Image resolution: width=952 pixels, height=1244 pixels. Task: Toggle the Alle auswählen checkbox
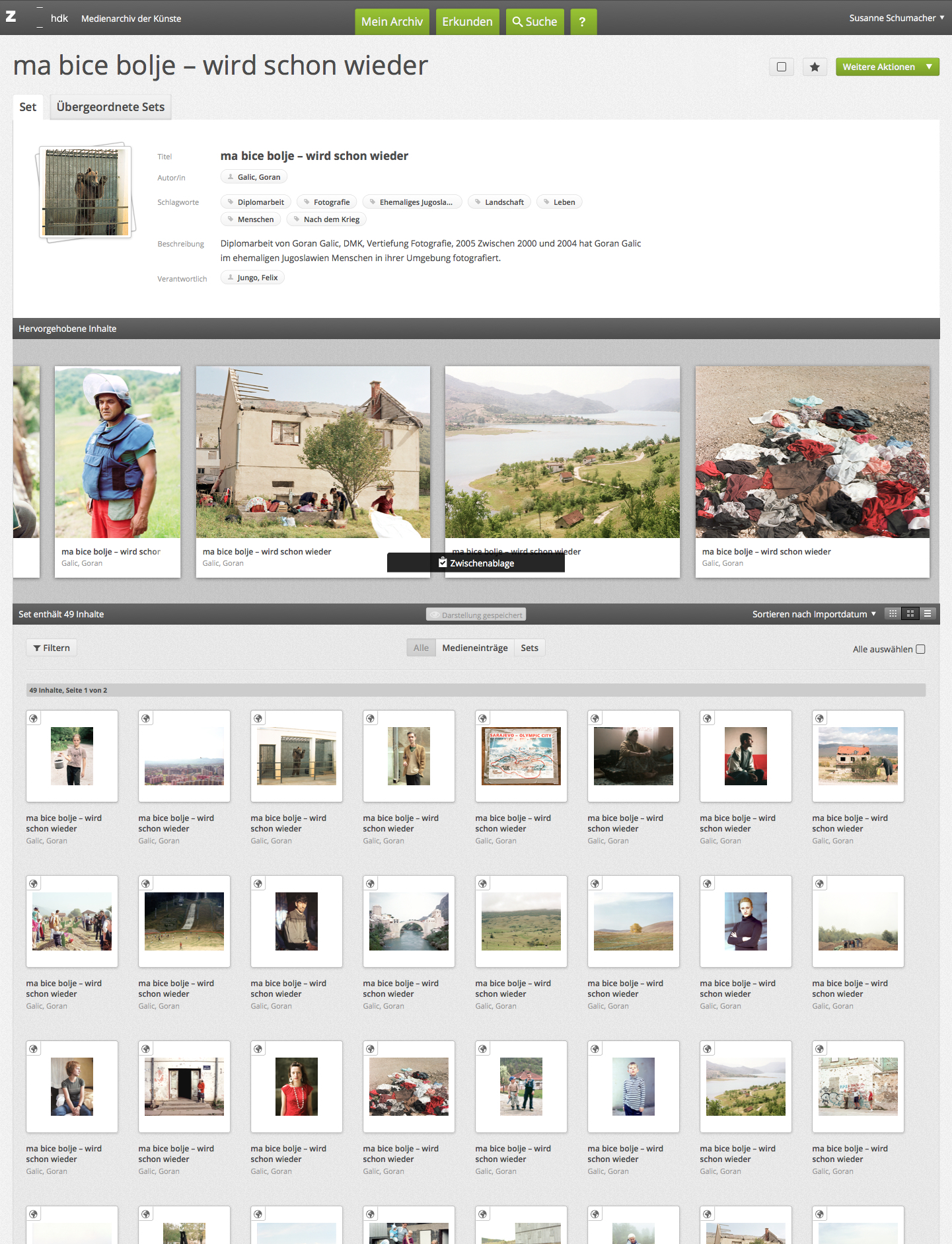pos(920,649)
